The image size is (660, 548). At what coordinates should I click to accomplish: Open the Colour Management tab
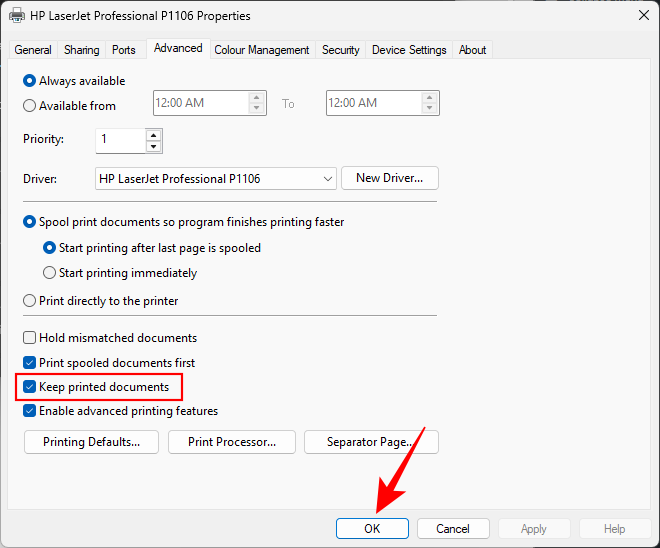pos(262,50)
